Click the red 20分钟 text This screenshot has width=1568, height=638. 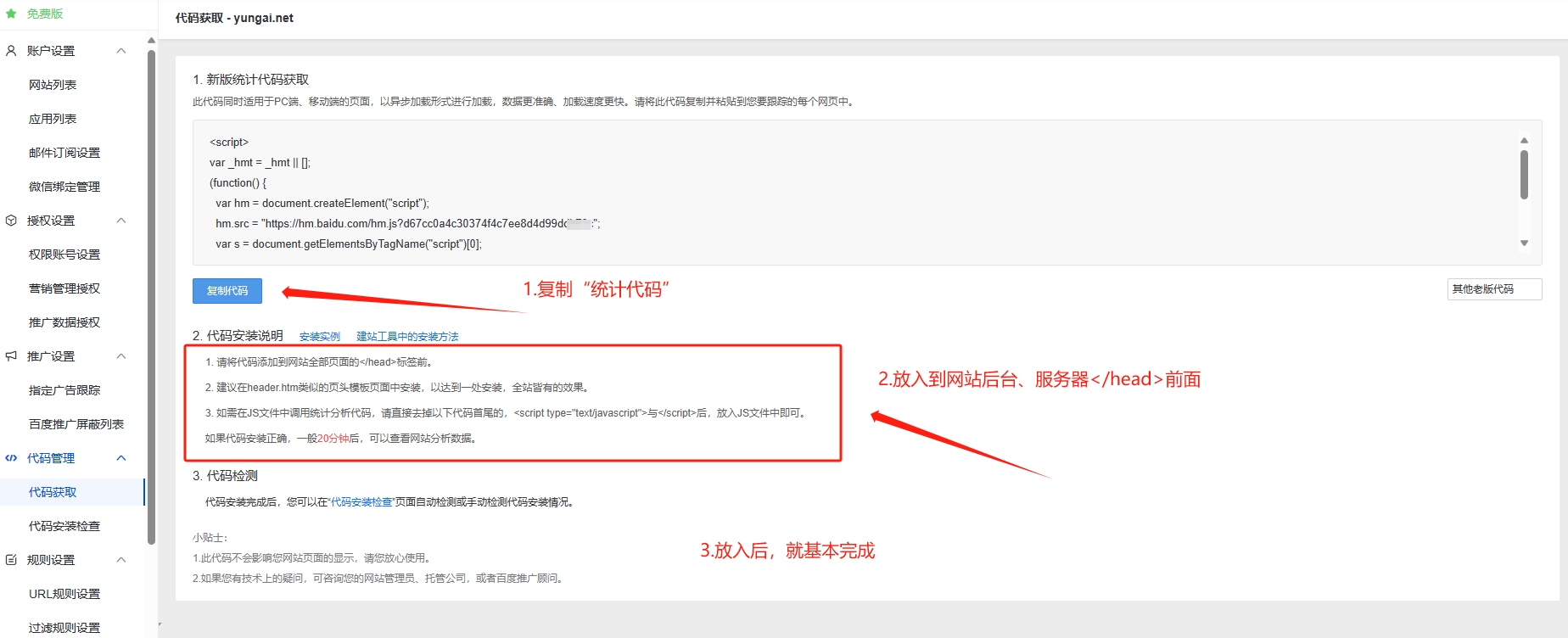[333, 439]
